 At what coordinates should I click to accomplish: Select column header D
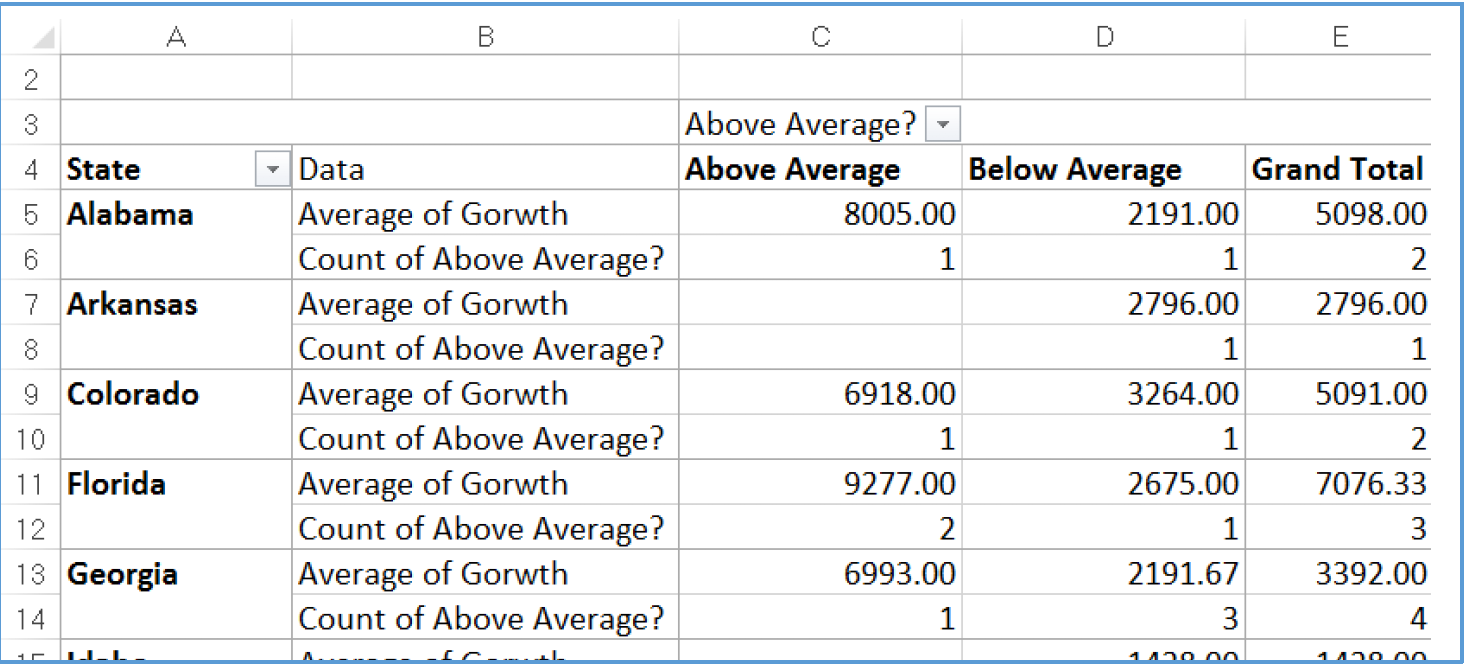(x=1104, y=36)
